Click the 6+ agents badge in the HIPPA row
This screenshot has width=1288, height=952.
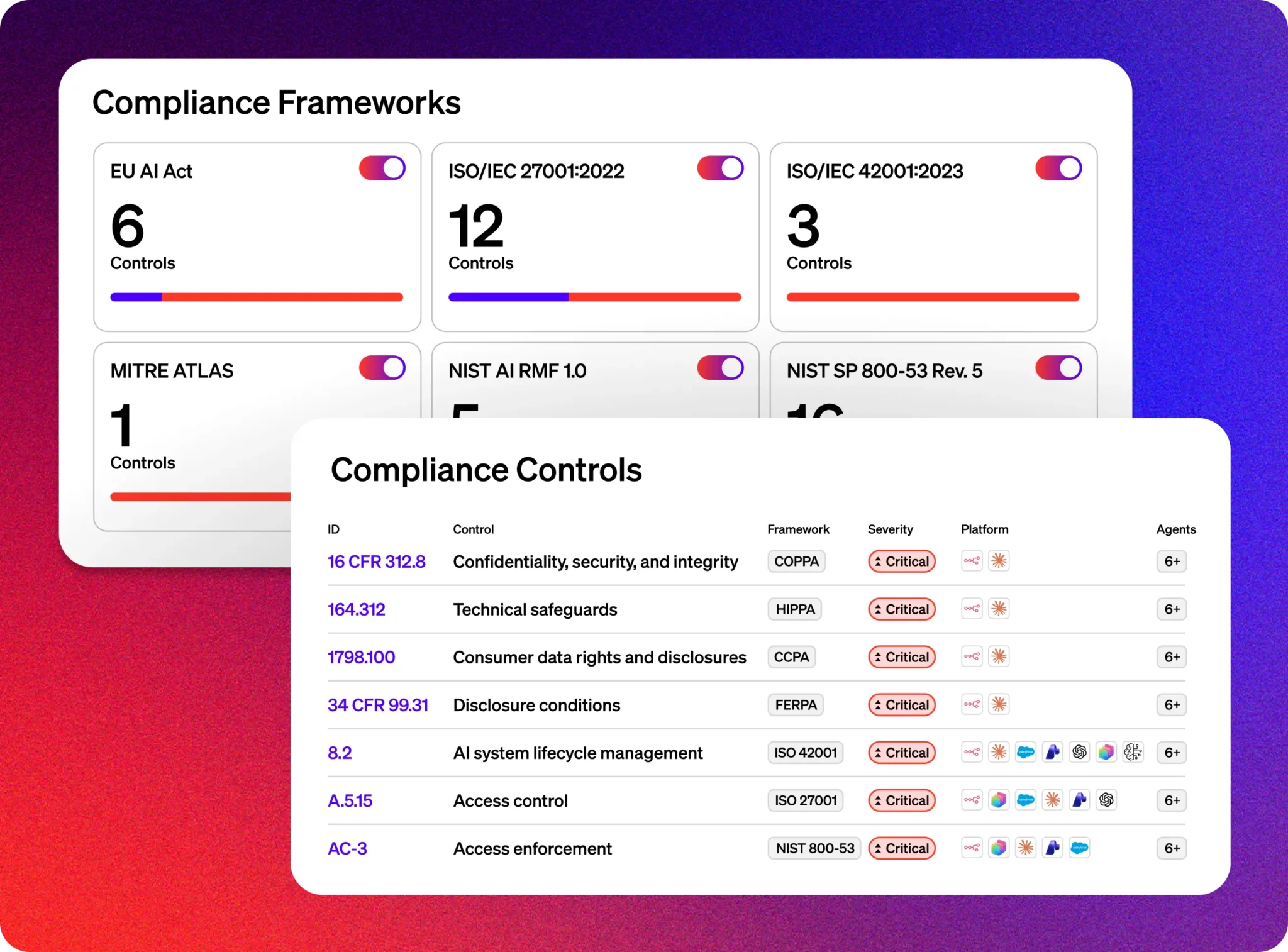(1172, 609)
